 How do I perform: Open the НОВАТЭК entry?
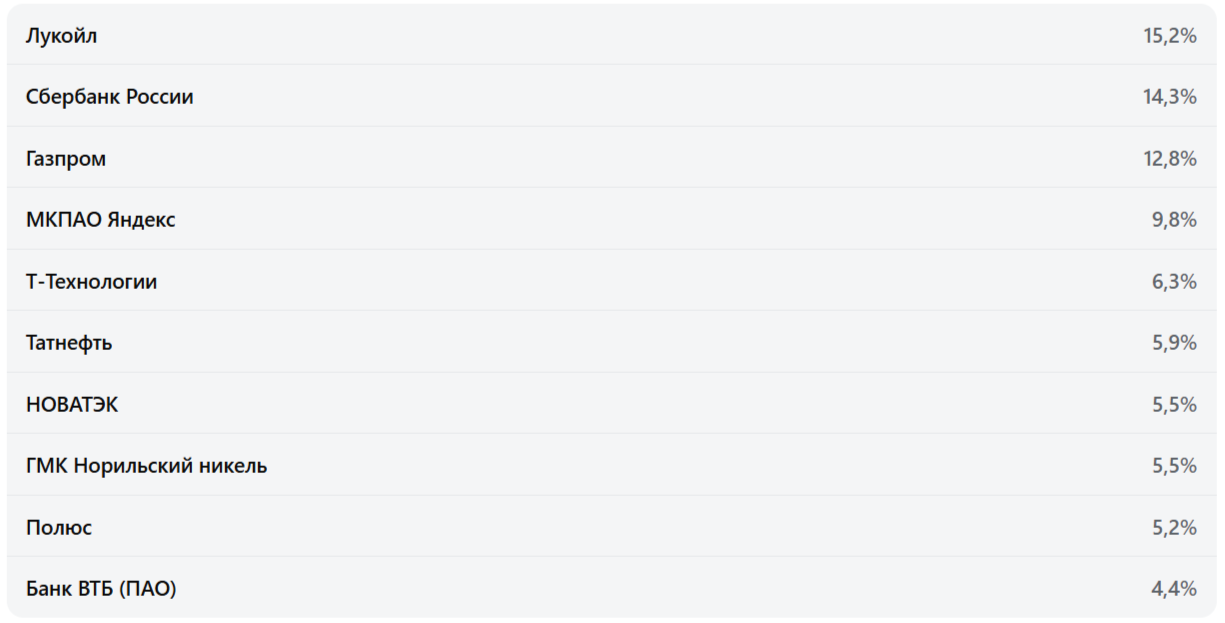[71, 405]
